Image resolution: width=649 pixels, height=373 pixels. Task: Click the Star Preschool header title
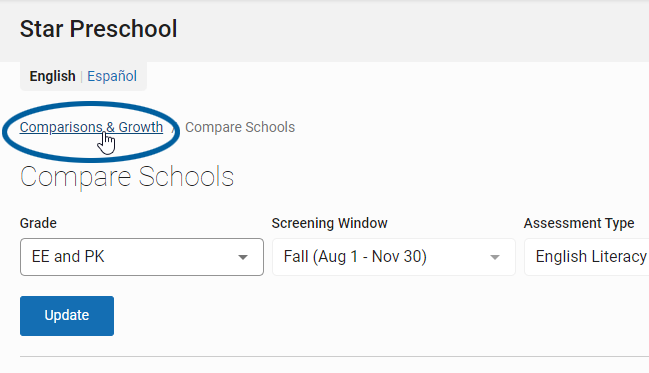[x=99, y=29]
